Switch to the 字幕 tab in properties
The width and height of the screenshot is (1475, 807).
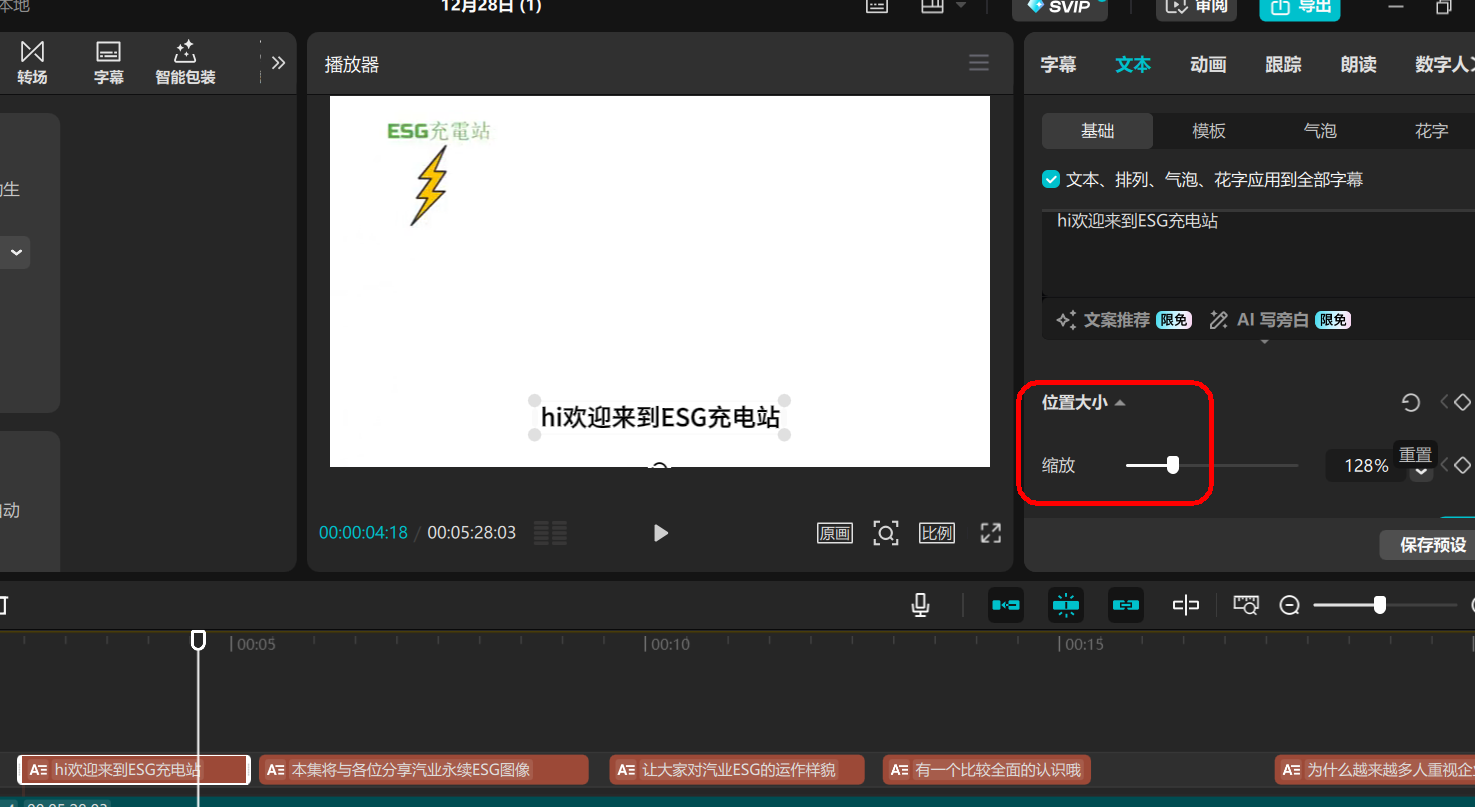(1058, 65)
